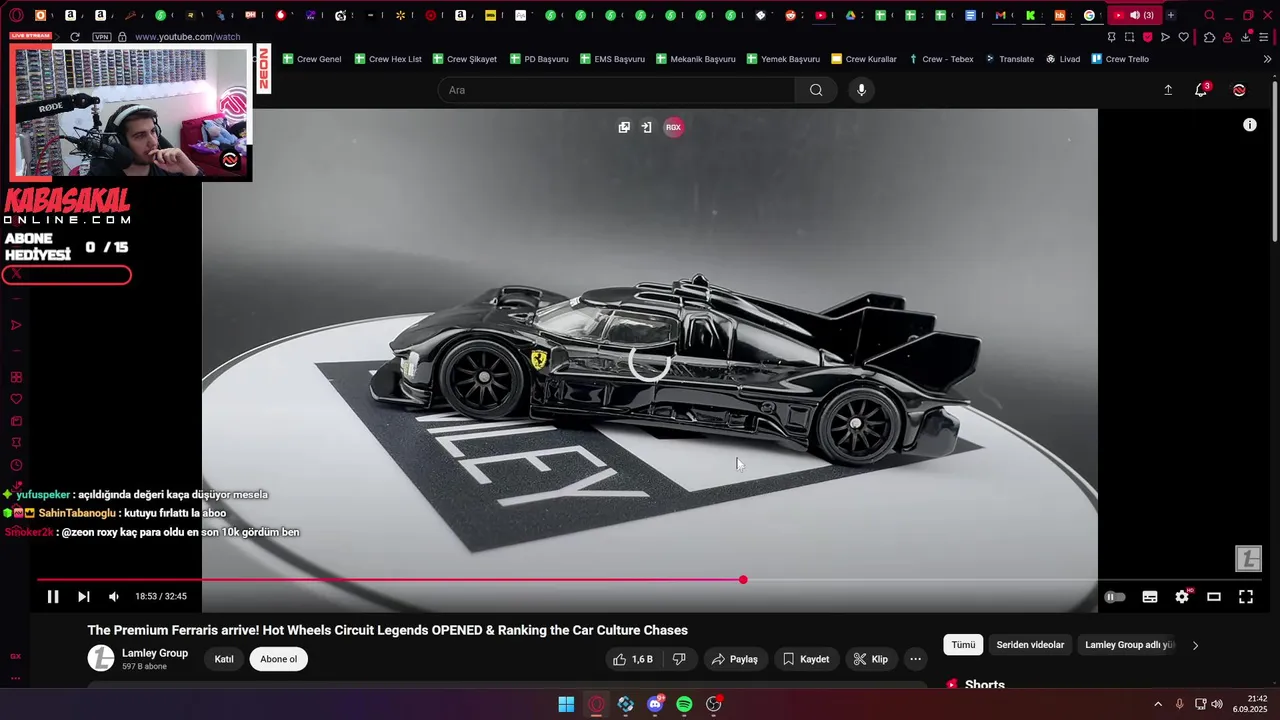Open the YouTube account avatar menu
Screen dimensions: 1280x720
click(1239, 90)
